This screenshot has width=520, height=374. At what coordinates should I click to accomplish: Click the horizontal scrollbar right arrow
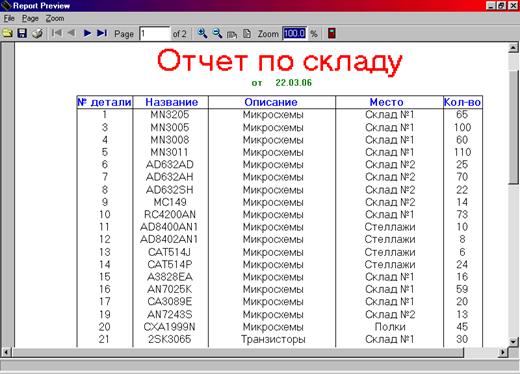[x=503, y=352]
